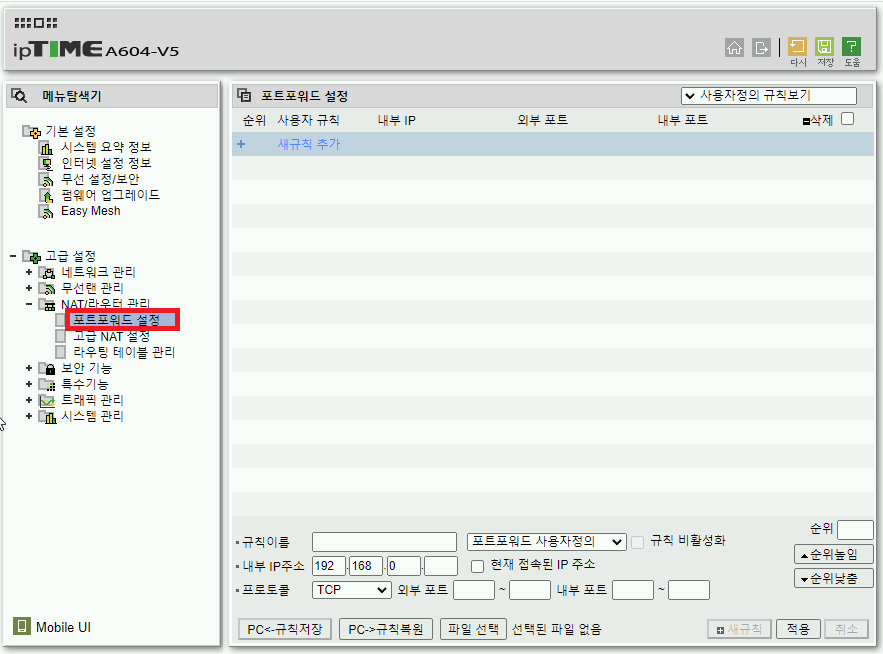Click the 트래픽 관리 chart icon

click(x=47, y=401)
